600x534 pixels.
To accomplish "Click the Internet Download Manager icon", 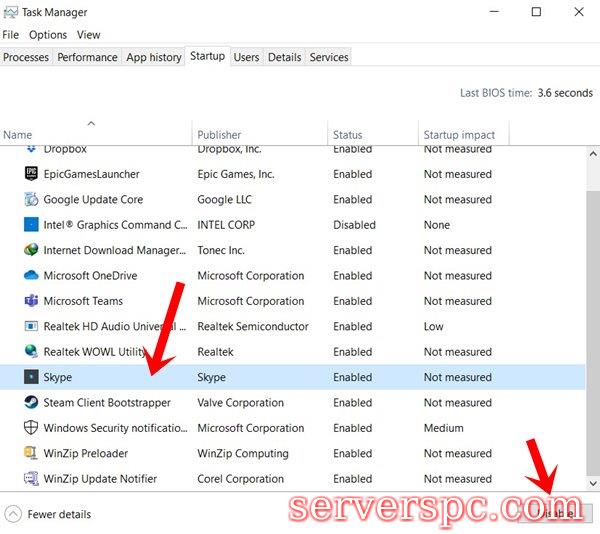I will (x=30, y=250).
